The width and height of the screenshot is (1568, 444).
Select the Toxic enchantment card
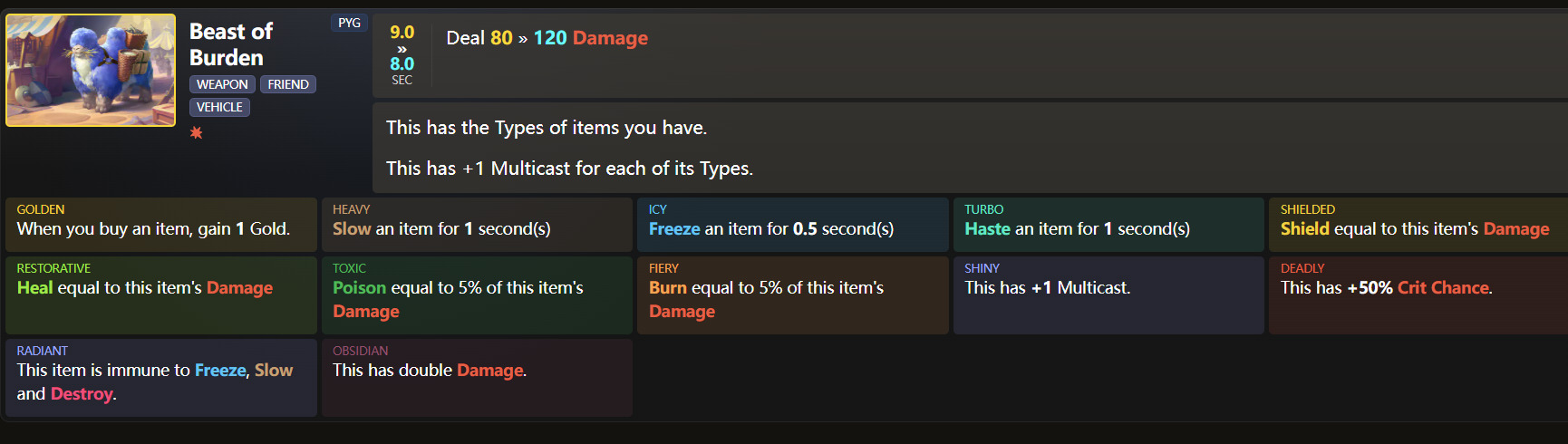click(x=477, y=294)
